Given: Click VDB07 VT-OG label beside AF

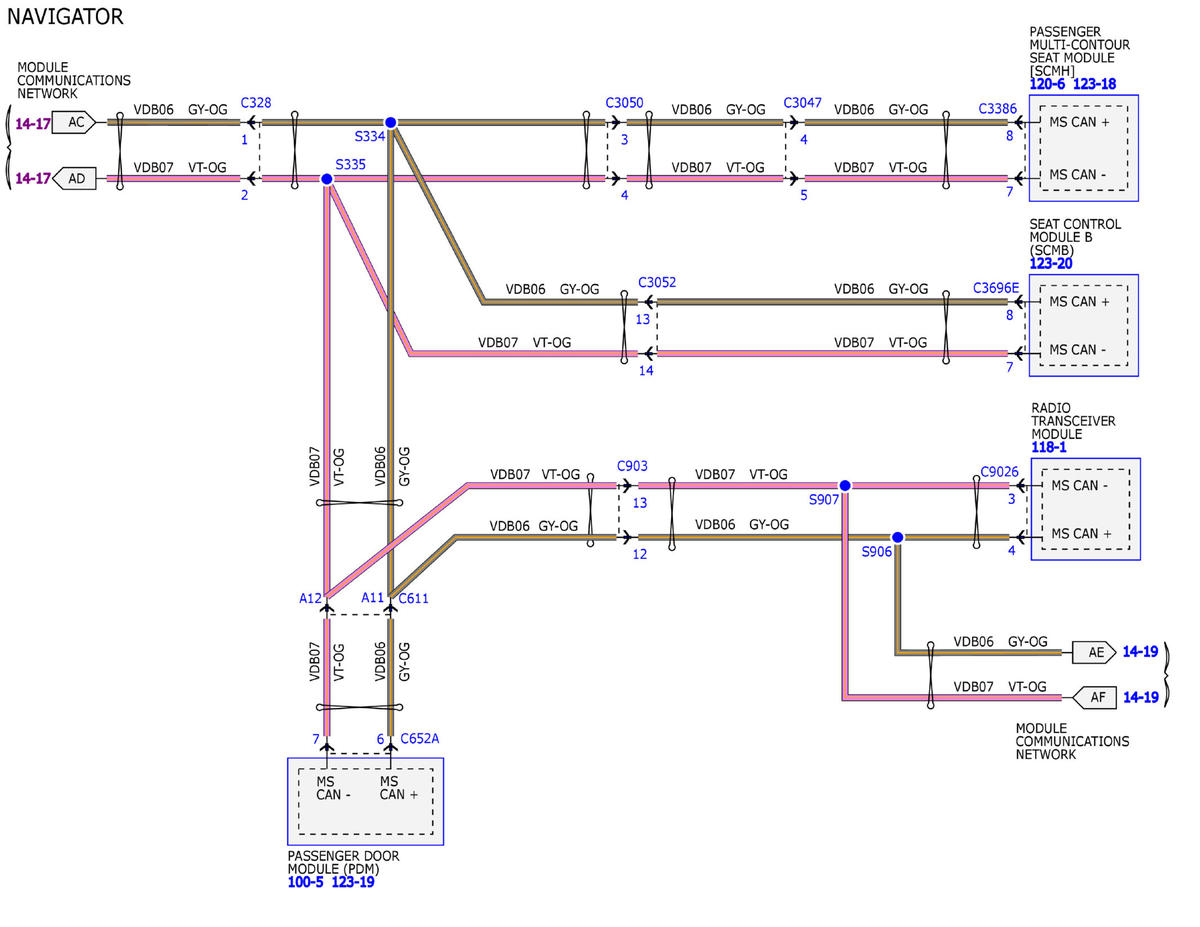Looking at the screenshot, I should click(x=1000, y=687).
